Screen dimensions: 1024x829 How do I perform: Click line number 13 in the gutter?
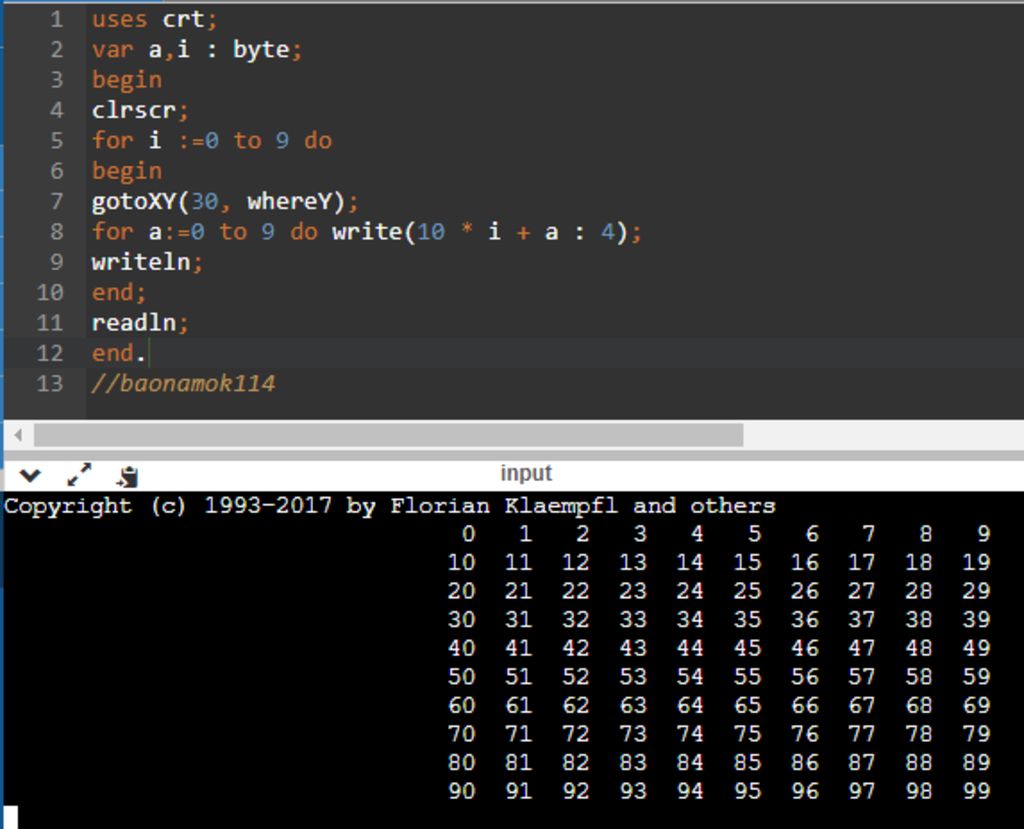tap(50, 383)
